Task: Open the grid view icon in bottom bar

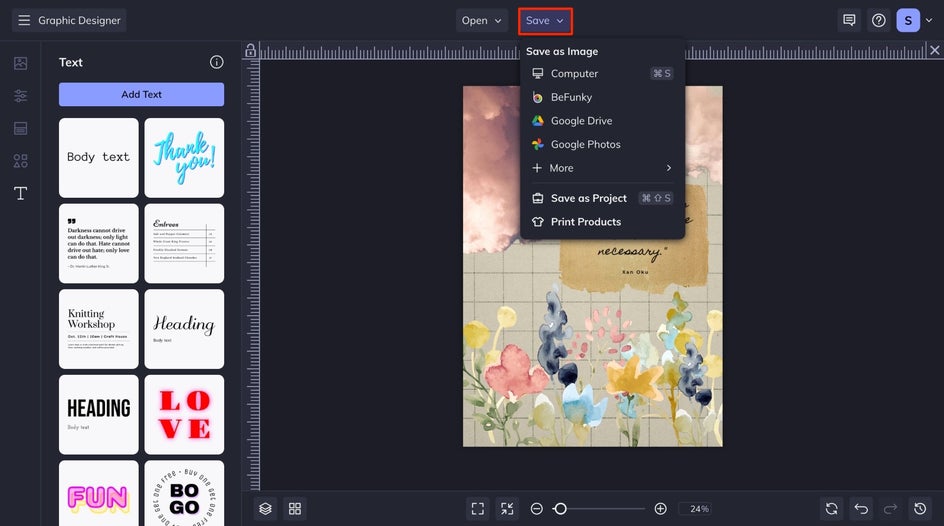Action: (295, 509)
